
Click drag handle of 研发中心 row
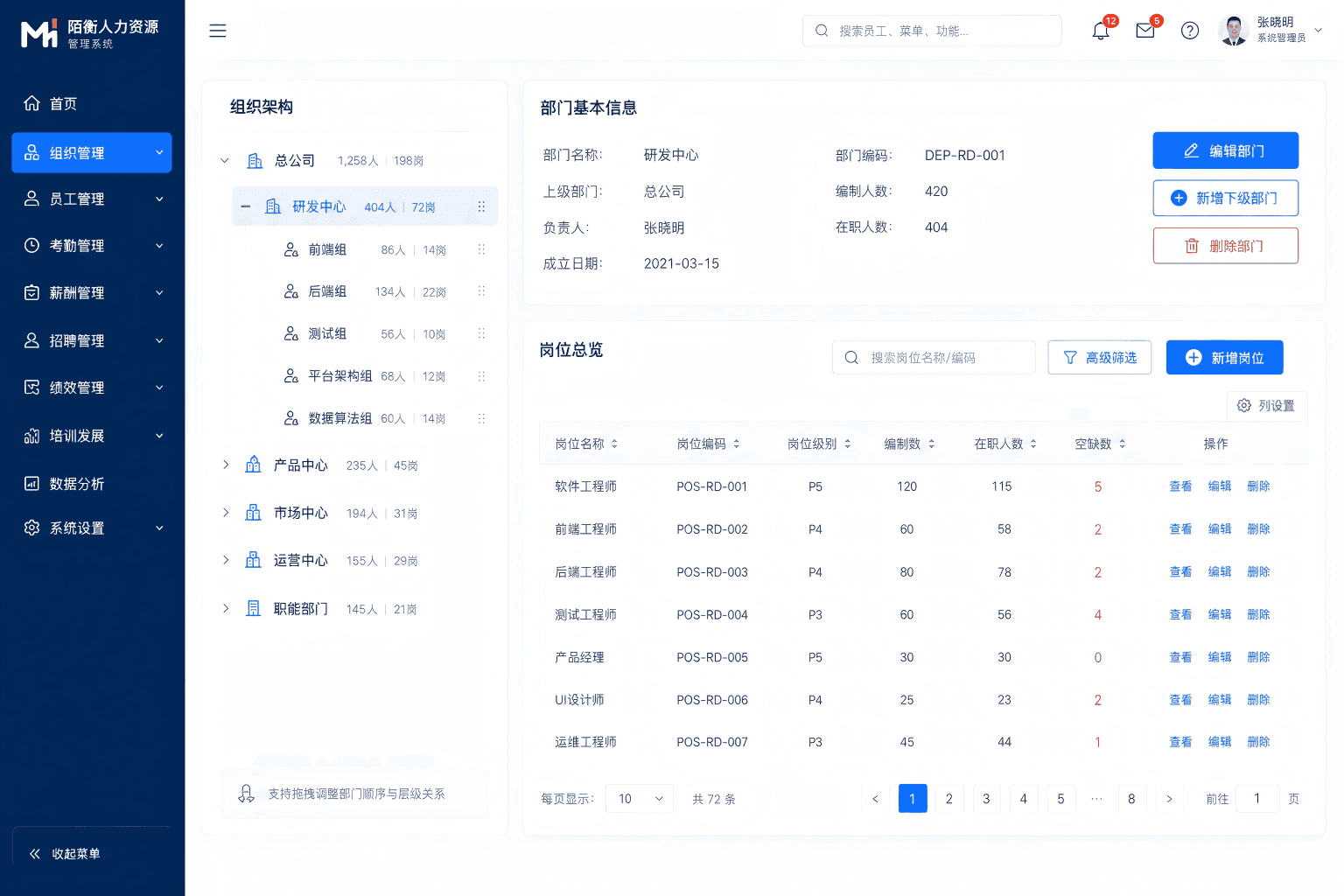[x=481, y=207]
